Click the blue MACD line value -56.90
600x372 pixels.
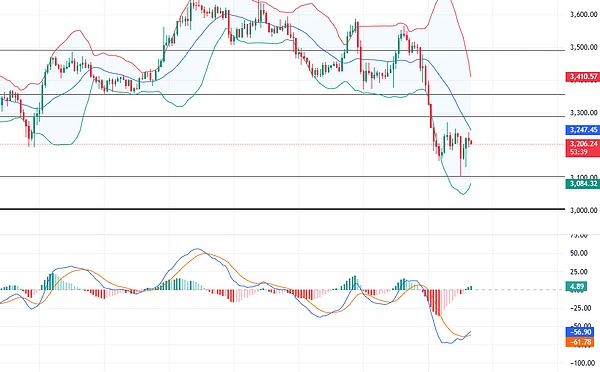click(580, 332)
